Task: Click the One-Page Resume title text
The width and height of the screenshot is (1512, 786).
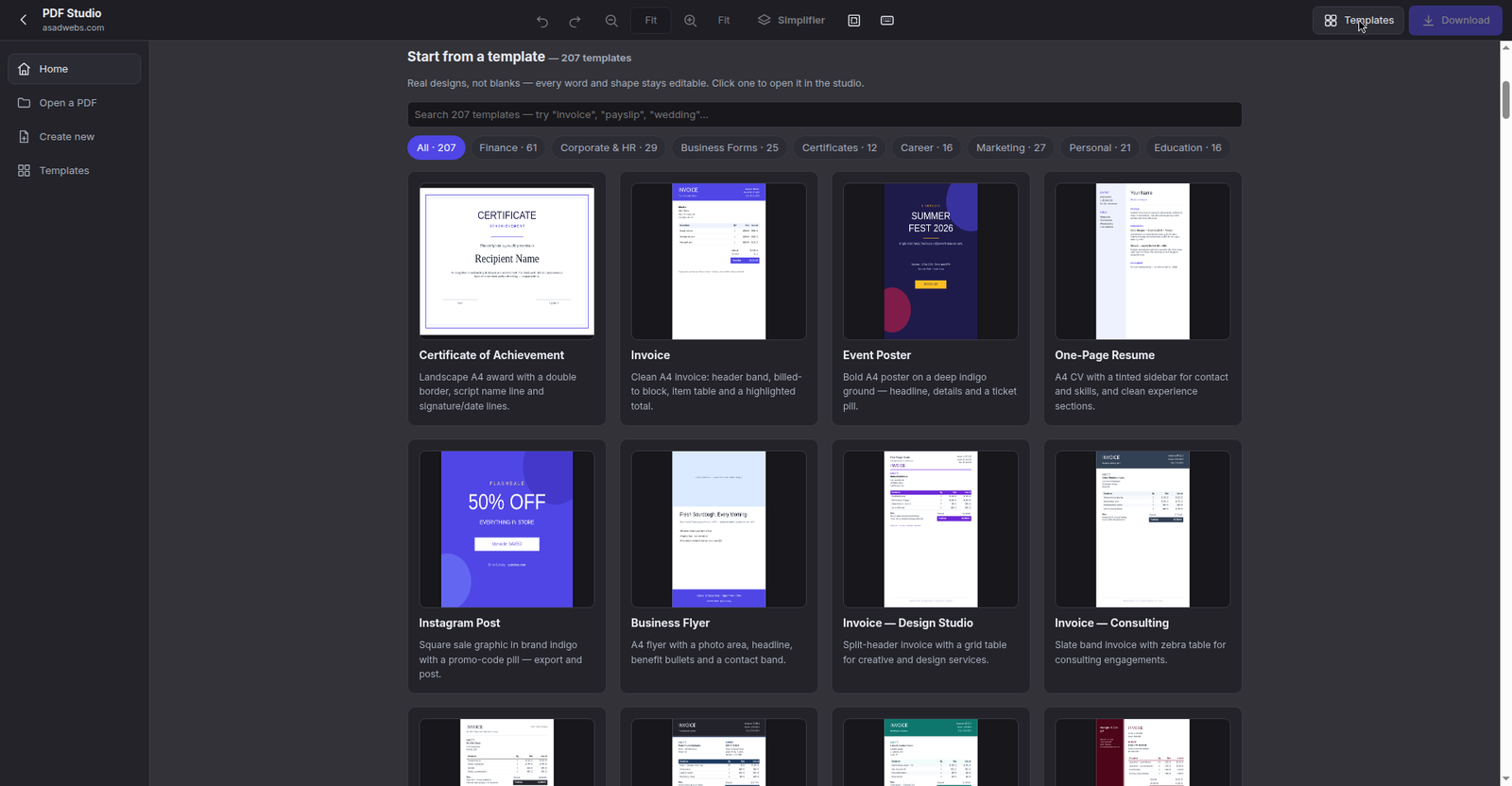Action: tap(1105, 355)
